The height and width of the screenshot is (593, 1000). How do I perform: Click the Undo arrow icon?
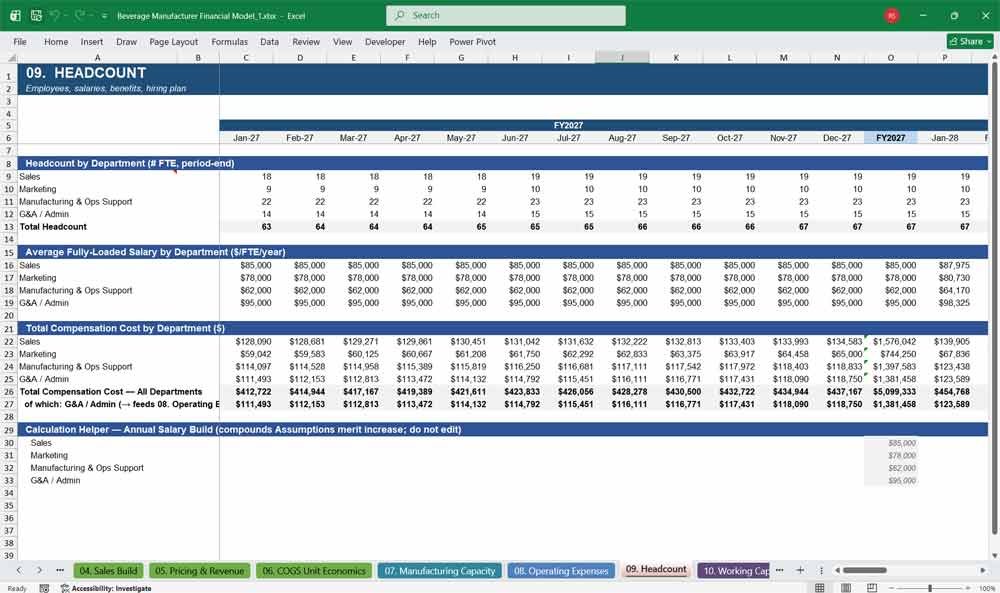point(54,15)
